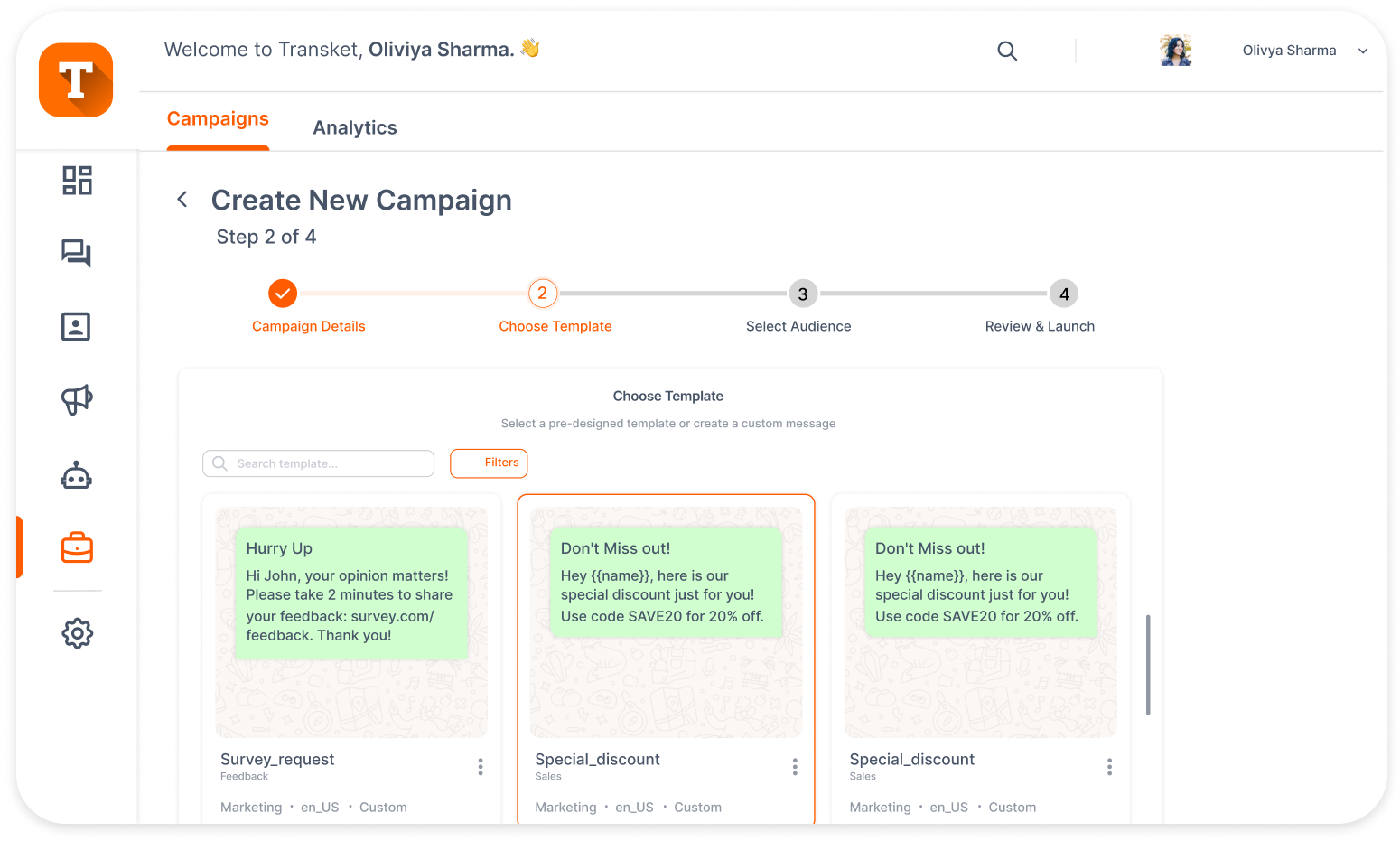
Task: Expand the account dropdown next to Olivya Sharma
Action: [1362, 51]
